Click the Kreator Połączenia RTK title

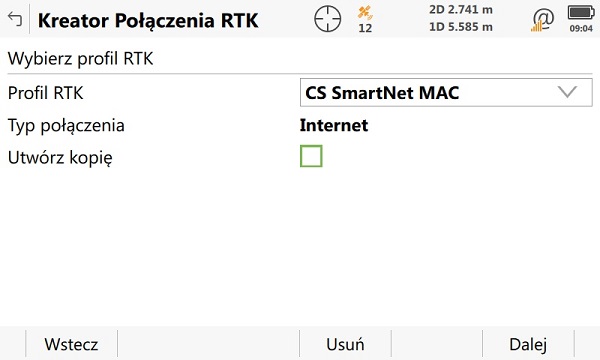[x=148, y=21]
